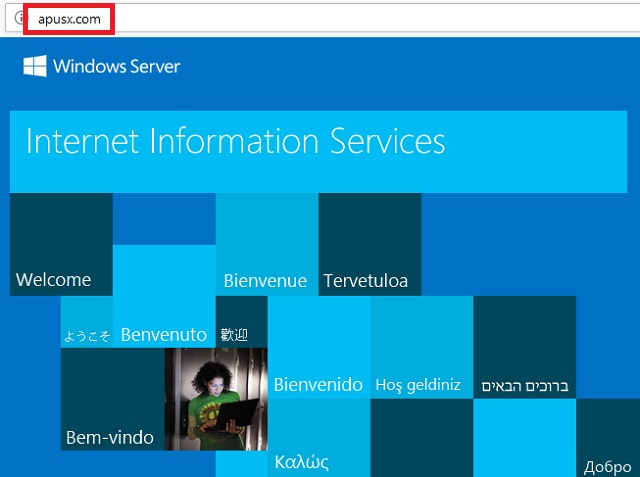Click the Benvenuto tile
This screenshot has height=477, width=640.
pos(164,296)
